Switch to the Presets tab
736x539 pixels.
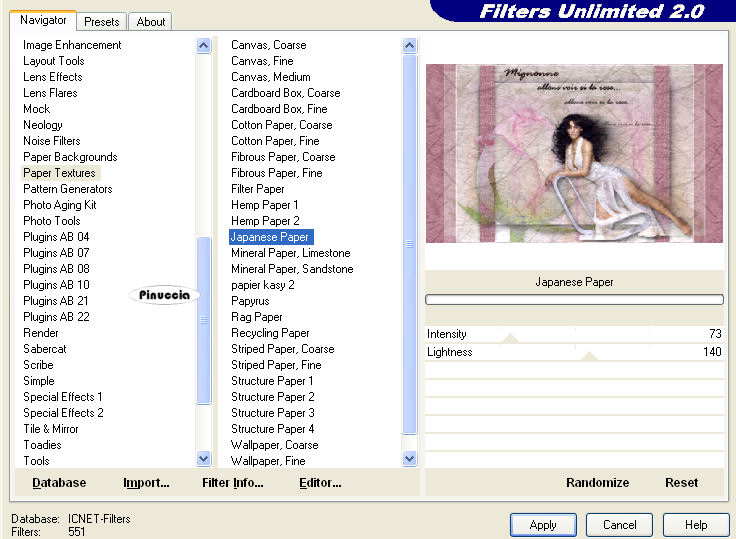coord(101,22)
